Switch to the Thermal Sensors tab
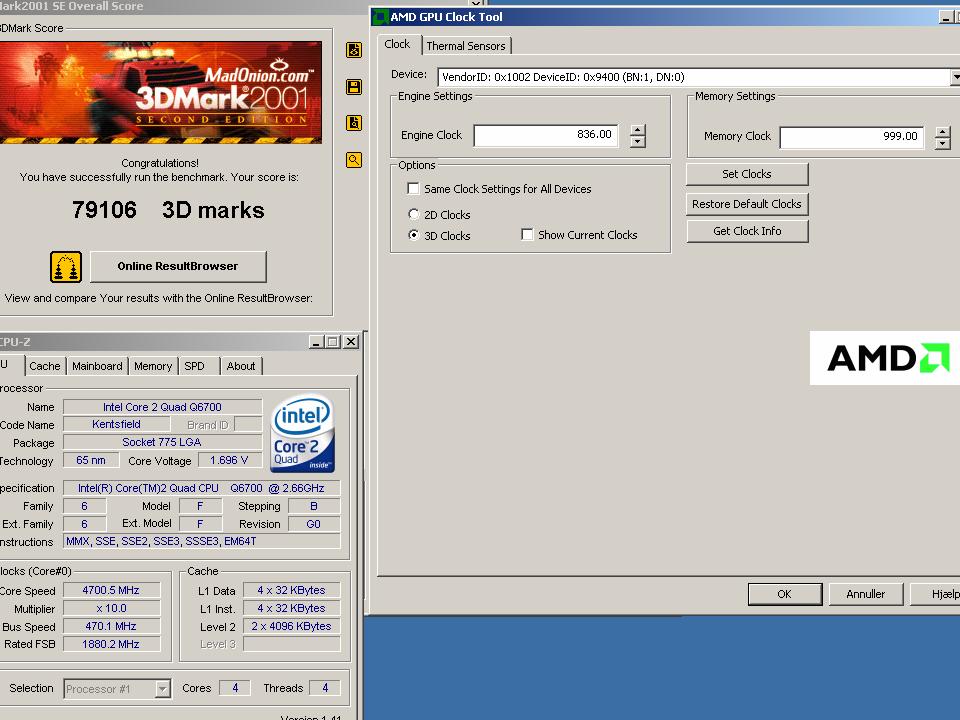The height and width of the screenshot is (720, 960). tap(466, 46)
